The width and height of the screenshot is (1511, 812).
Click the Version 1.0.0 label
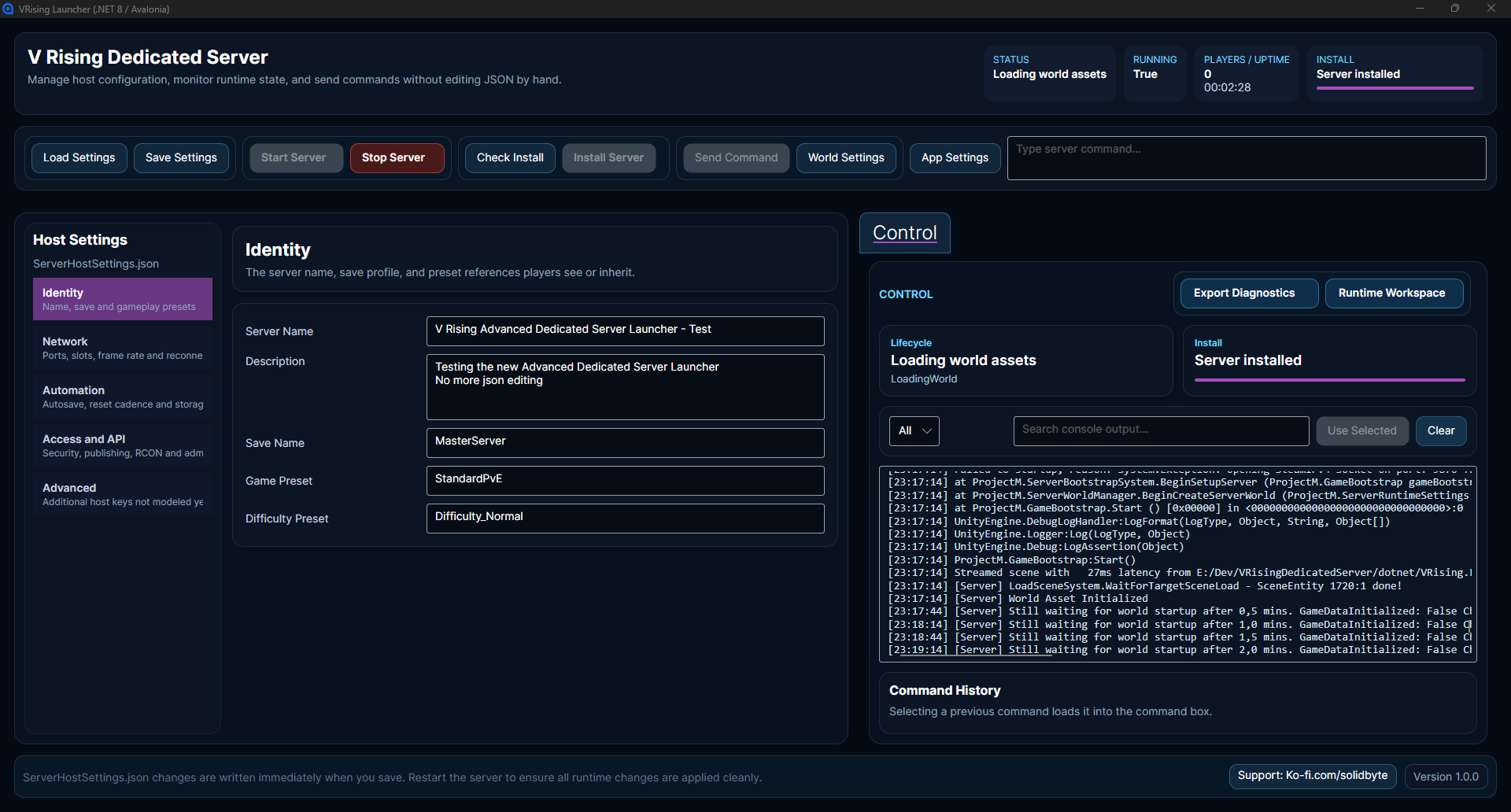pyautogui.click(x=1446, y=777)
